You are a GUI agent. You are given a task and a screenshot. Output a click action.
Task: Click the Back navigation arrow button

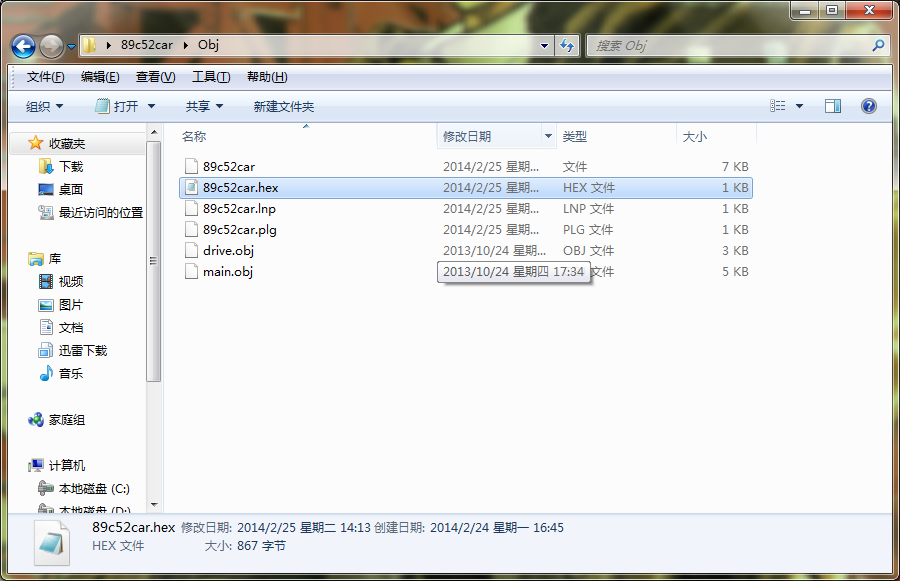coord(24,46)
